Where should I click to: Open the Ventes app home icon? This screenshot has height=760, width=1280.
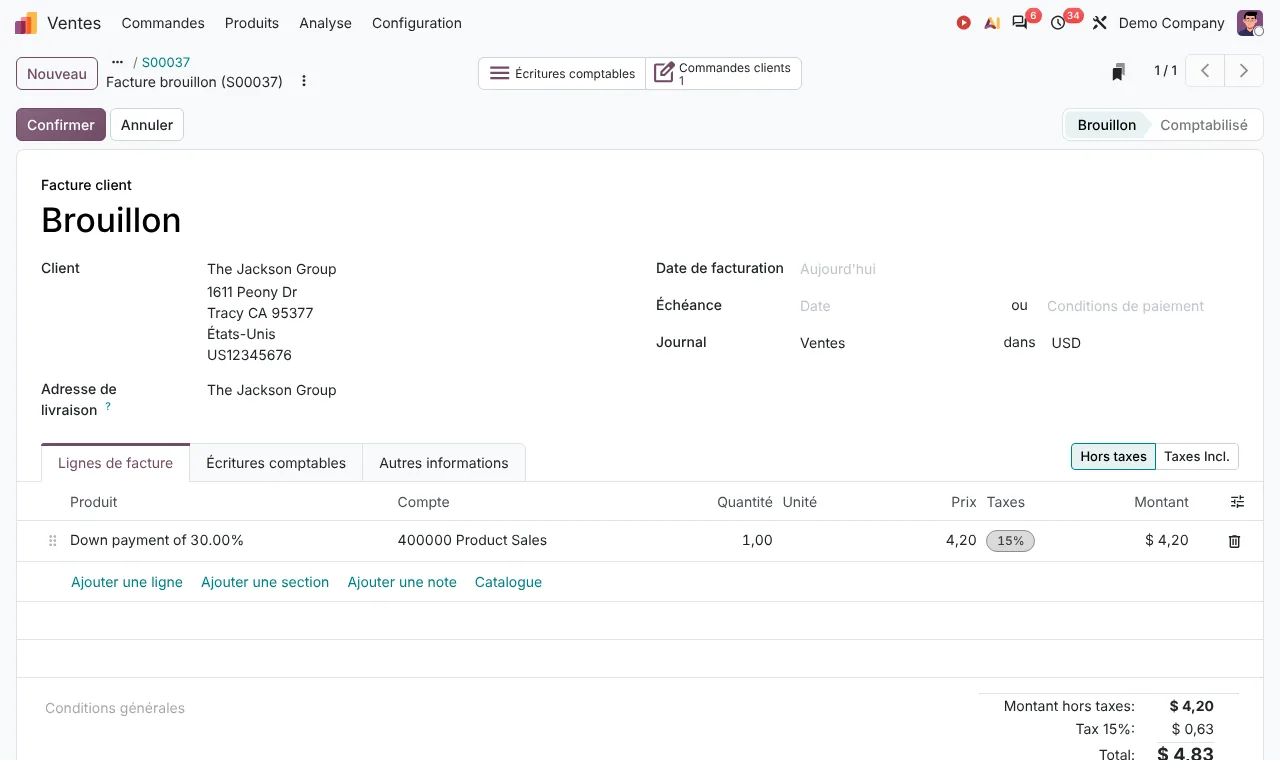point(26,23)
